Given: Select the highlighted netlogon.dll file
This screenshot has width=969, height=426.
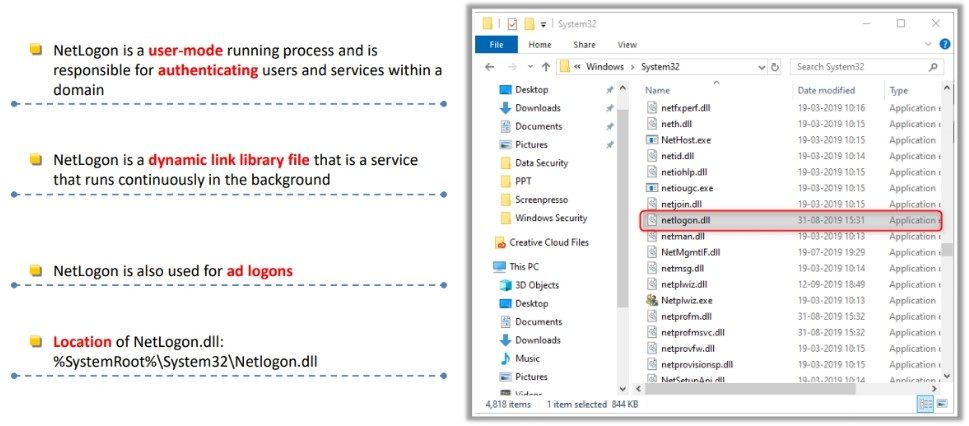Looking at the screenshot, I should tap(791, 220).
